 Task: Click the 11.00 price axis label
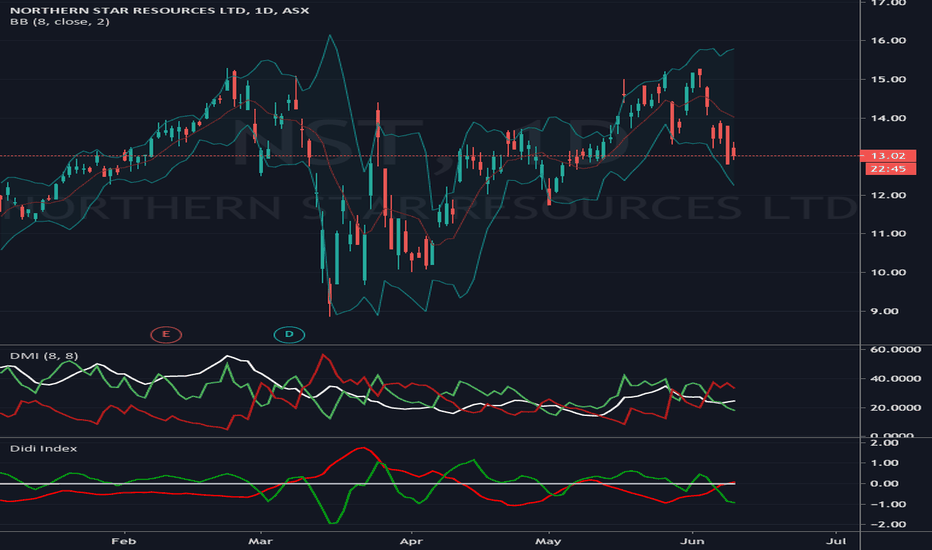pos(888,234)
